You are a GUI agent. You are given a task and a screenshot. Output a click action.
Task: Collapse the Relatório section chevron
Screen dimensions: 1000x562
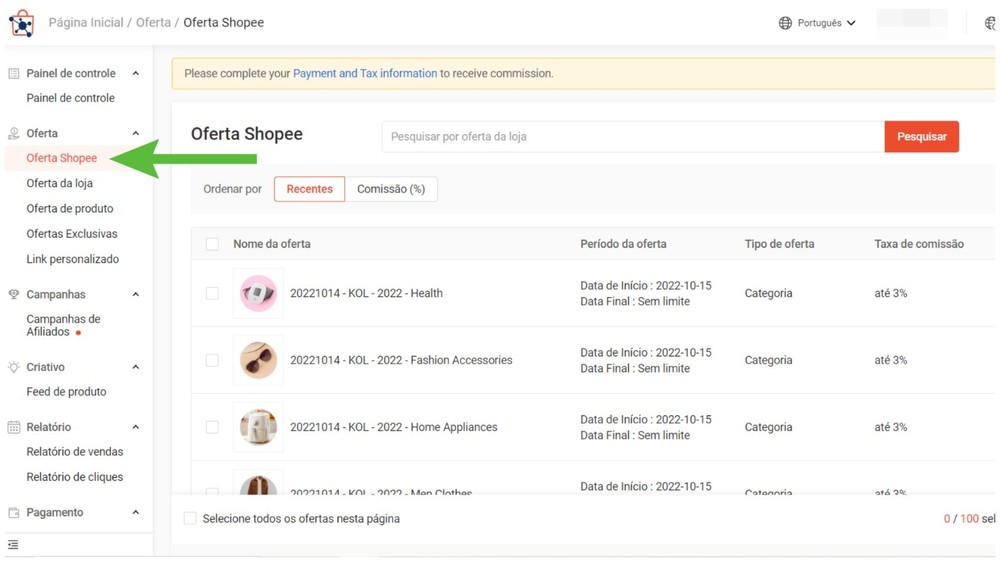point(136,427)
